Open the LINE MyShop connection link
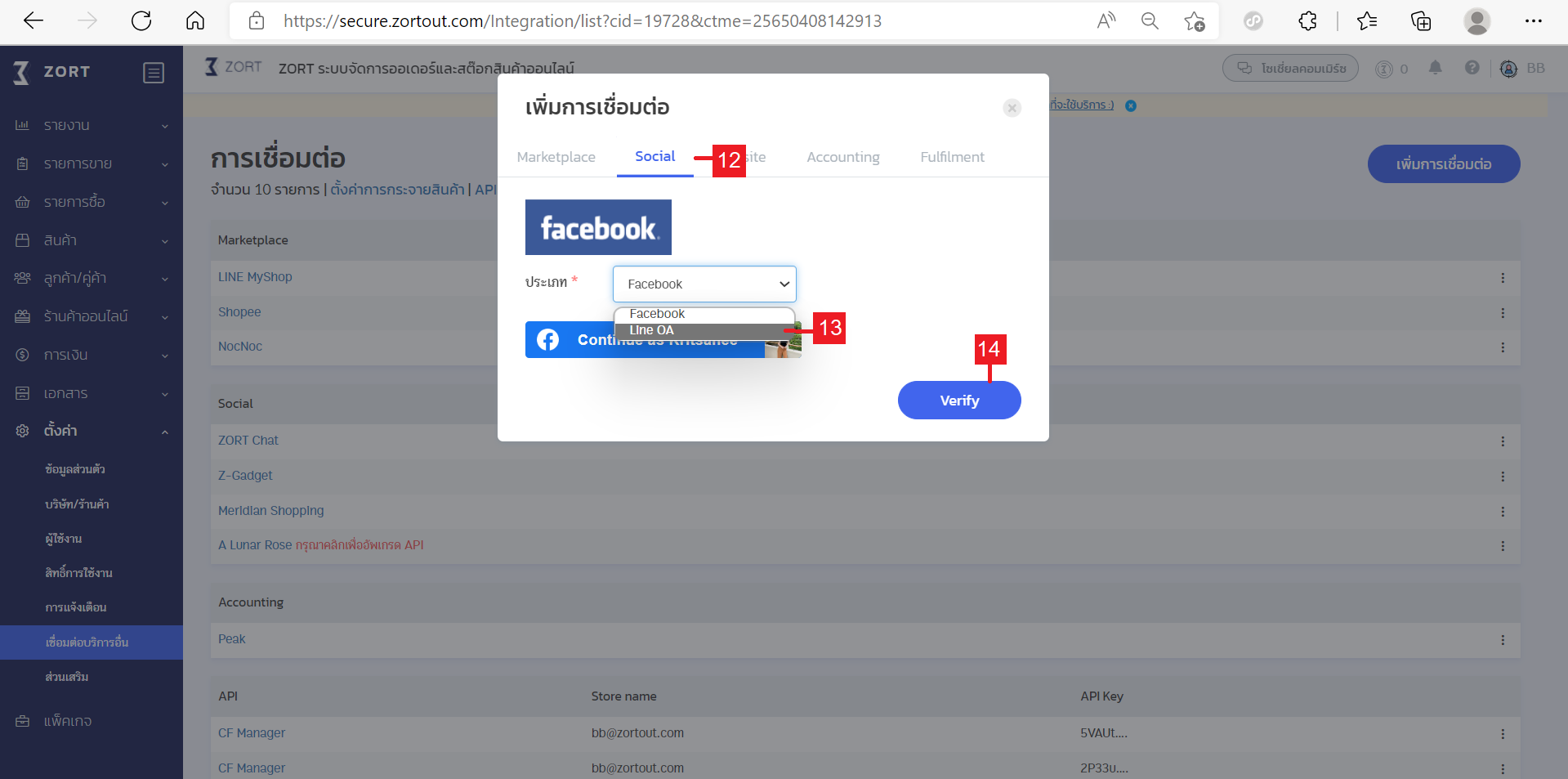Screen dimensions: 1568x779 coord(255,277)
